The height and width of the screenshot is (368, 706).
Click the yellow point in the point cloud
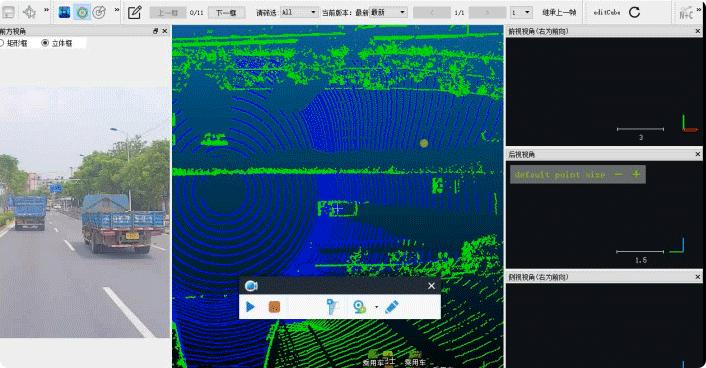pos(424,143)
